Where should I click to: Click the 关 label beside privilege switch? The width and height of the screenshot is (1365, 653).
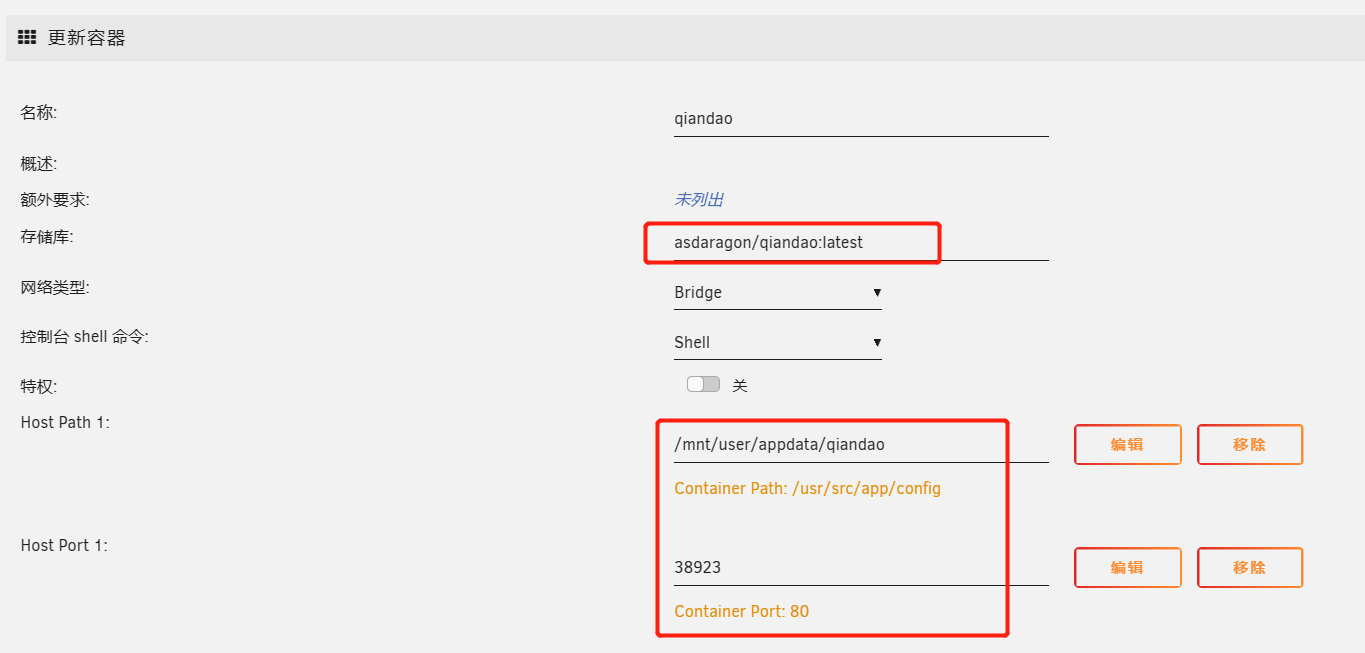tap(740, 386)
